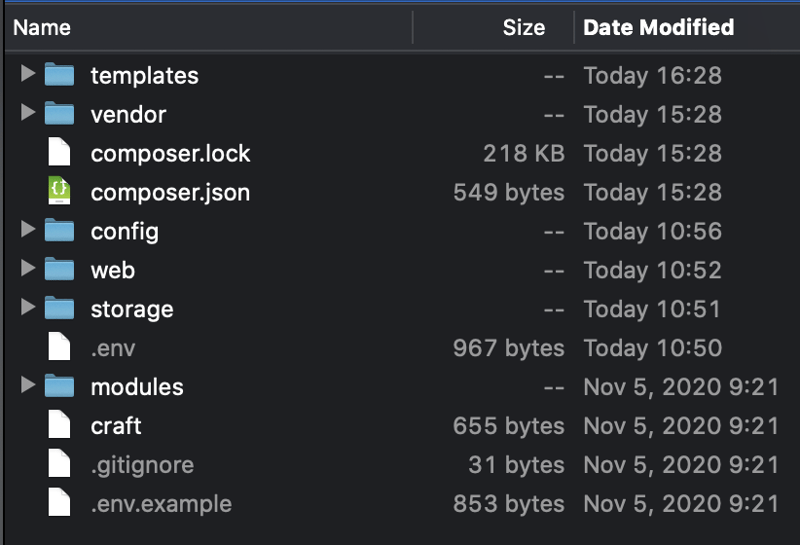Expand the modules folder disclosure triangle
This screenshot has width=800, height=545.
[28, 386]
